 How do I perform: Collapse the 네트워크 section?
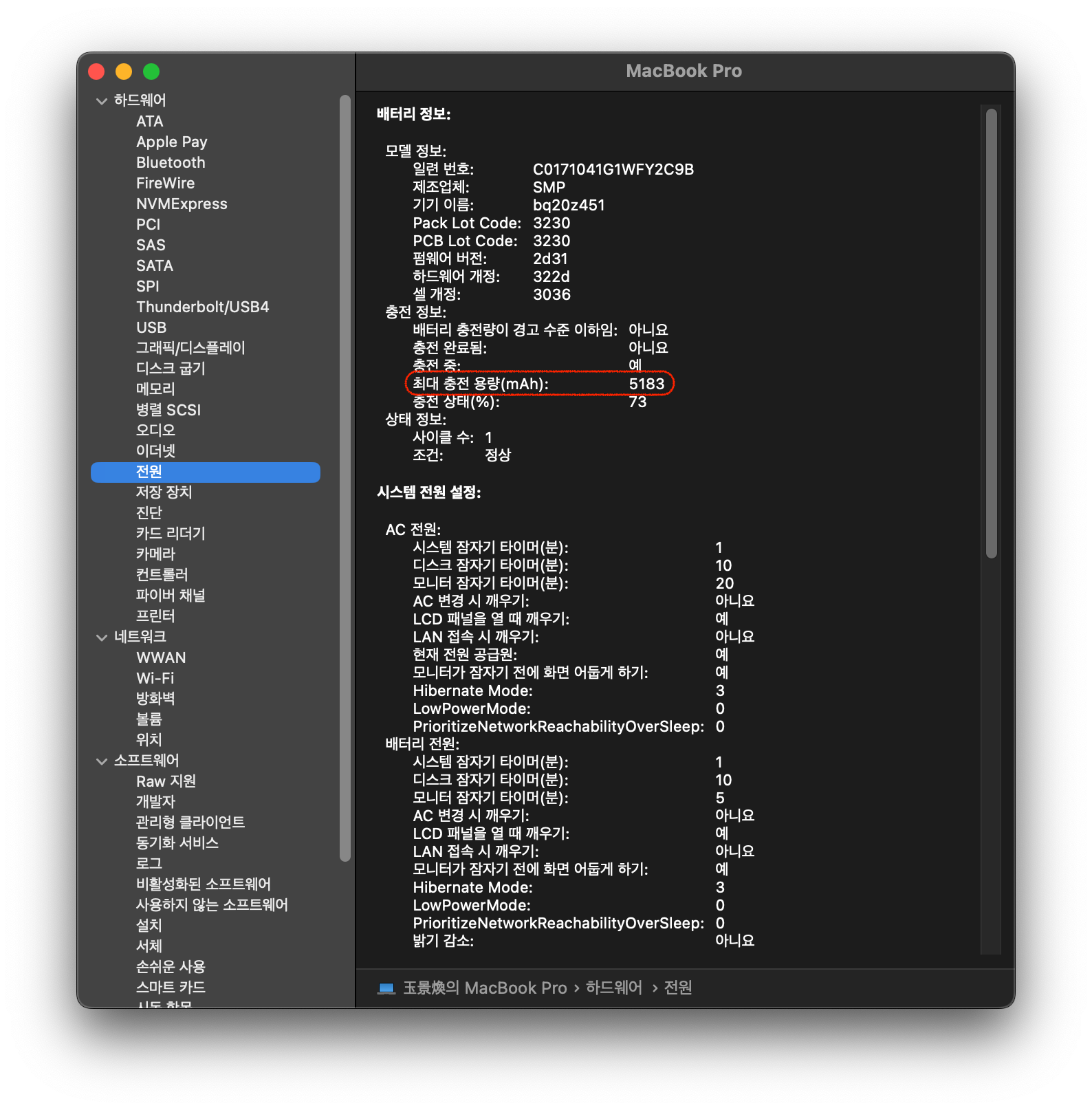(x=102, y=638)
